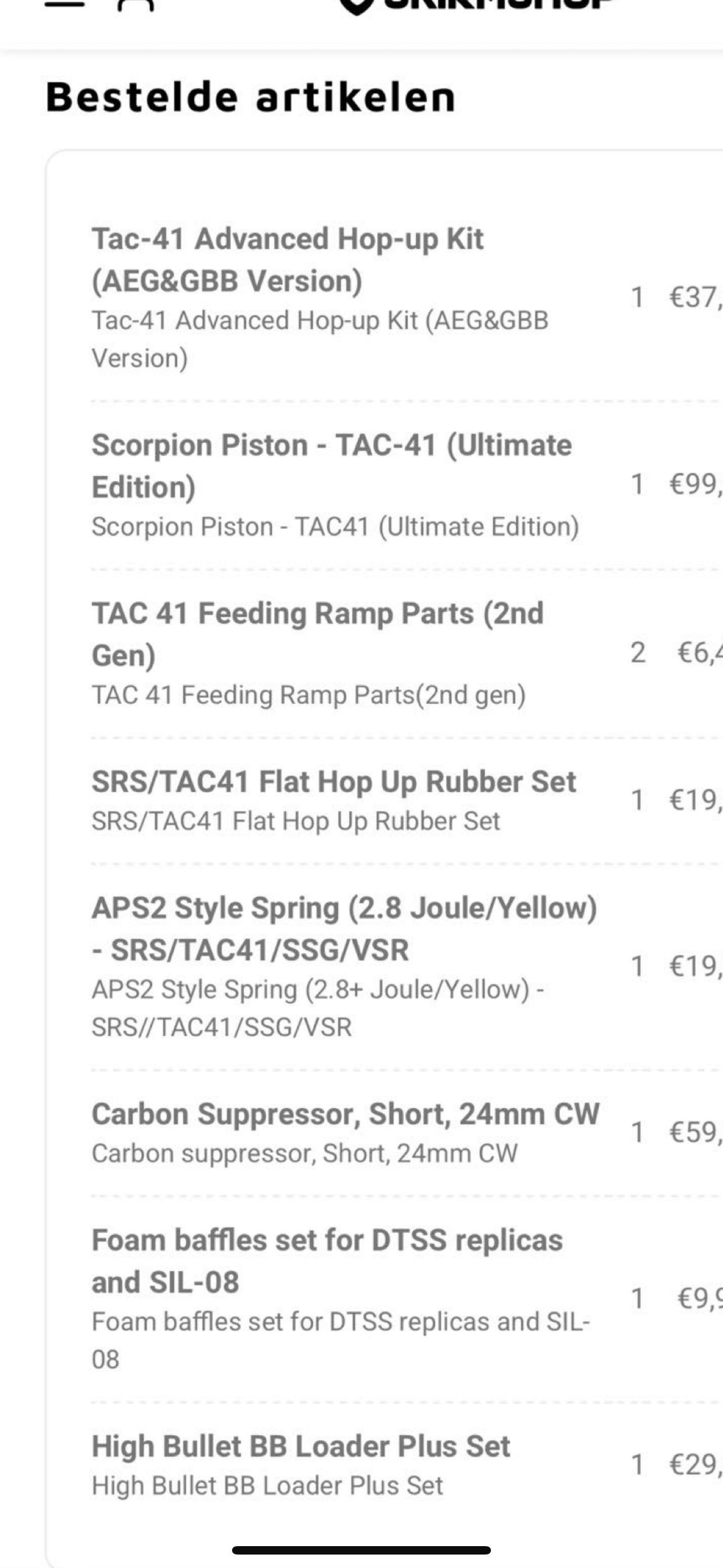The height and width of the screenshot is (1568, 723).
Task: Click gray 'Carbon suppressor, Short, 24mm CW' description
Action: point(304,1154)
